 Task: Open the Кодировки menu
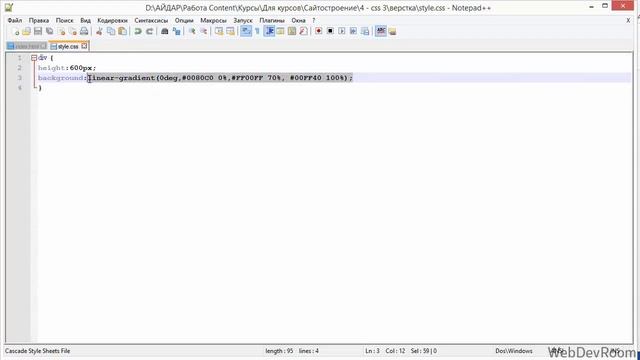pyautogui.click(x=112, y=20)
